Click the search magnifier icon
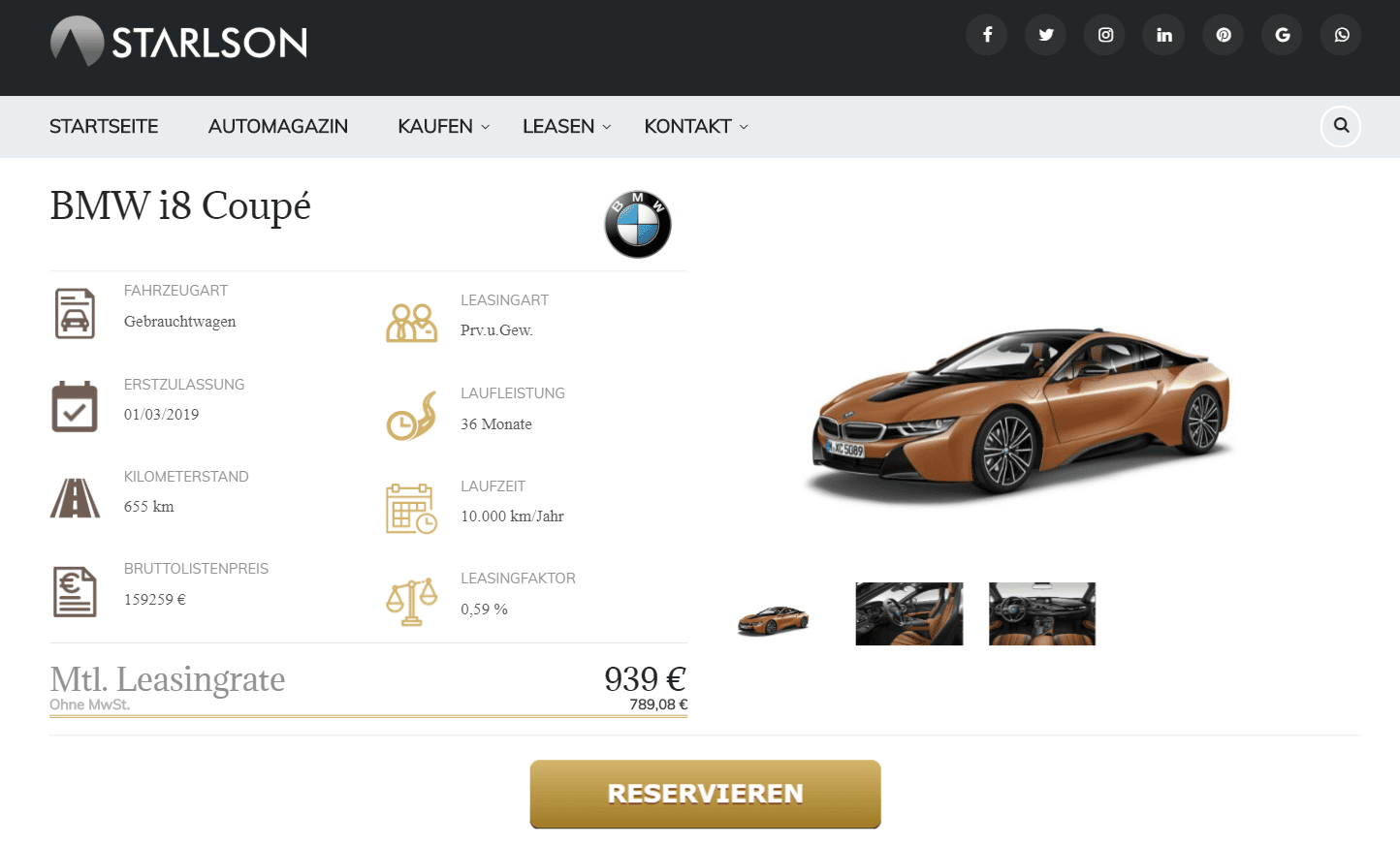 [1341, 126]
